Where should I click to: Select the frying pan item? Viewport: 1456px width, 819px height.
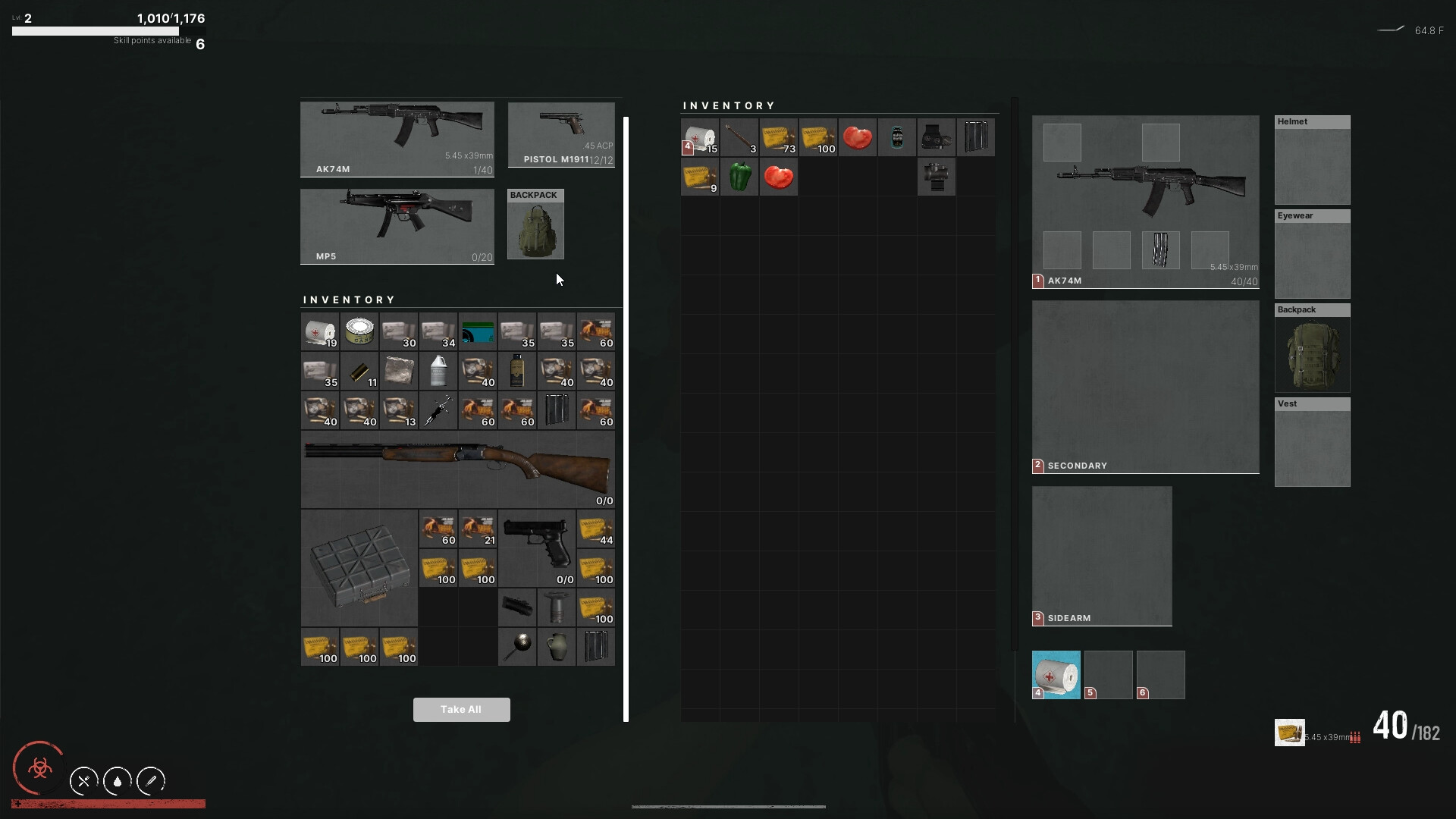[x=517, y=647]
